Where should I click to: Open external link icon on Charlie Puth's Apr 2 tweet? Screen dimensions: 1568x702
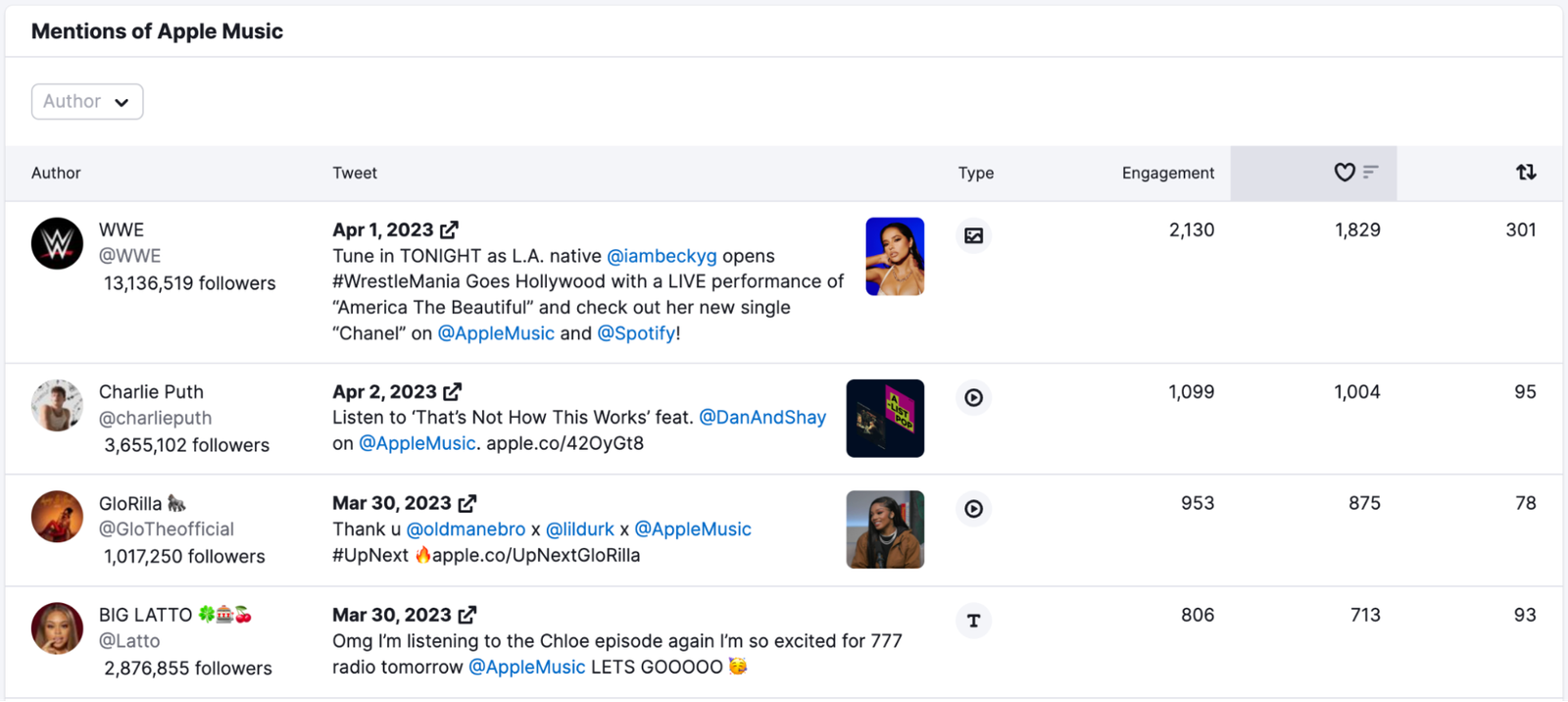[453, 390]
